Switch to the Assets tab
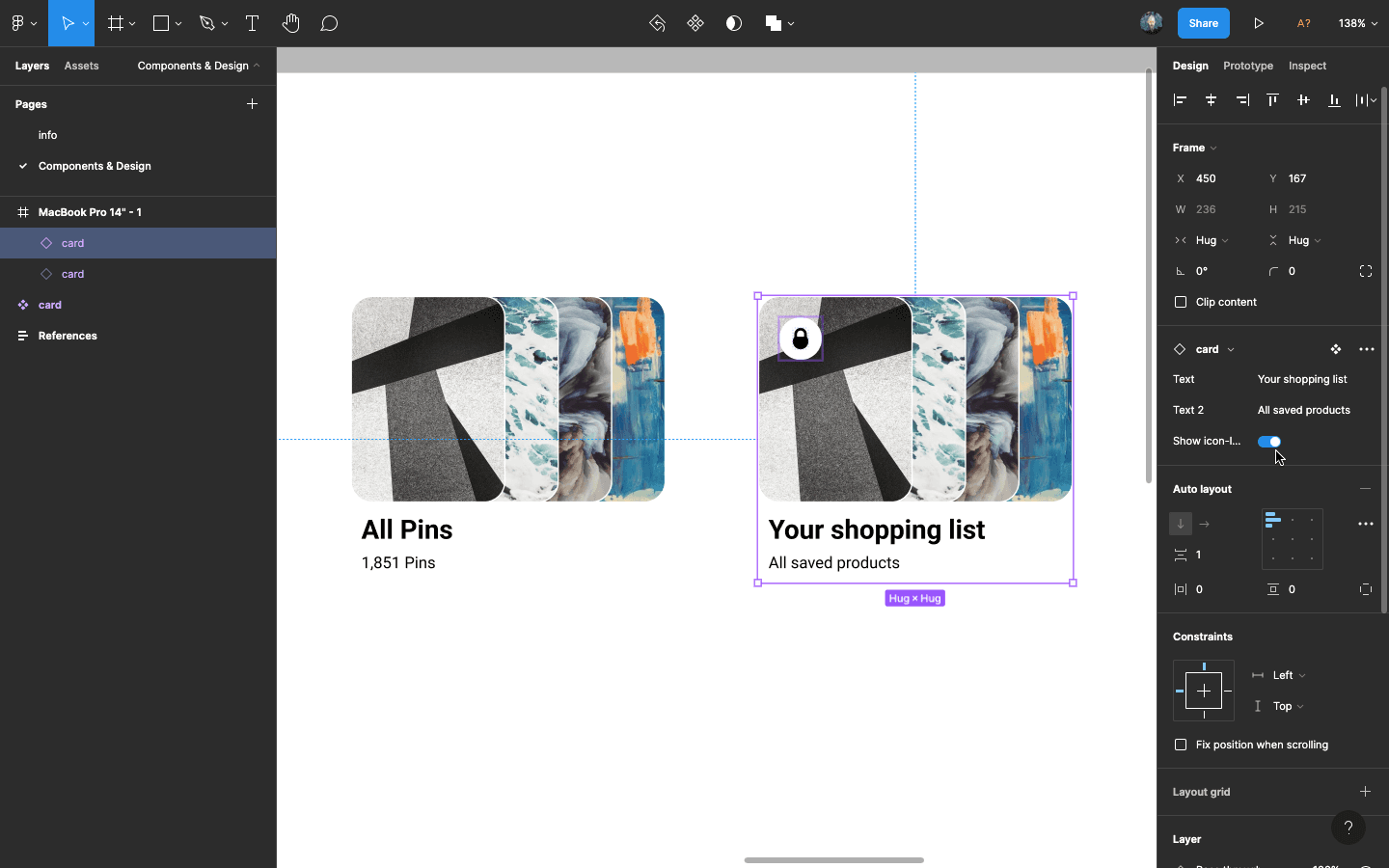The width and height of the screenshot is (1389, 868). [81, 66]
